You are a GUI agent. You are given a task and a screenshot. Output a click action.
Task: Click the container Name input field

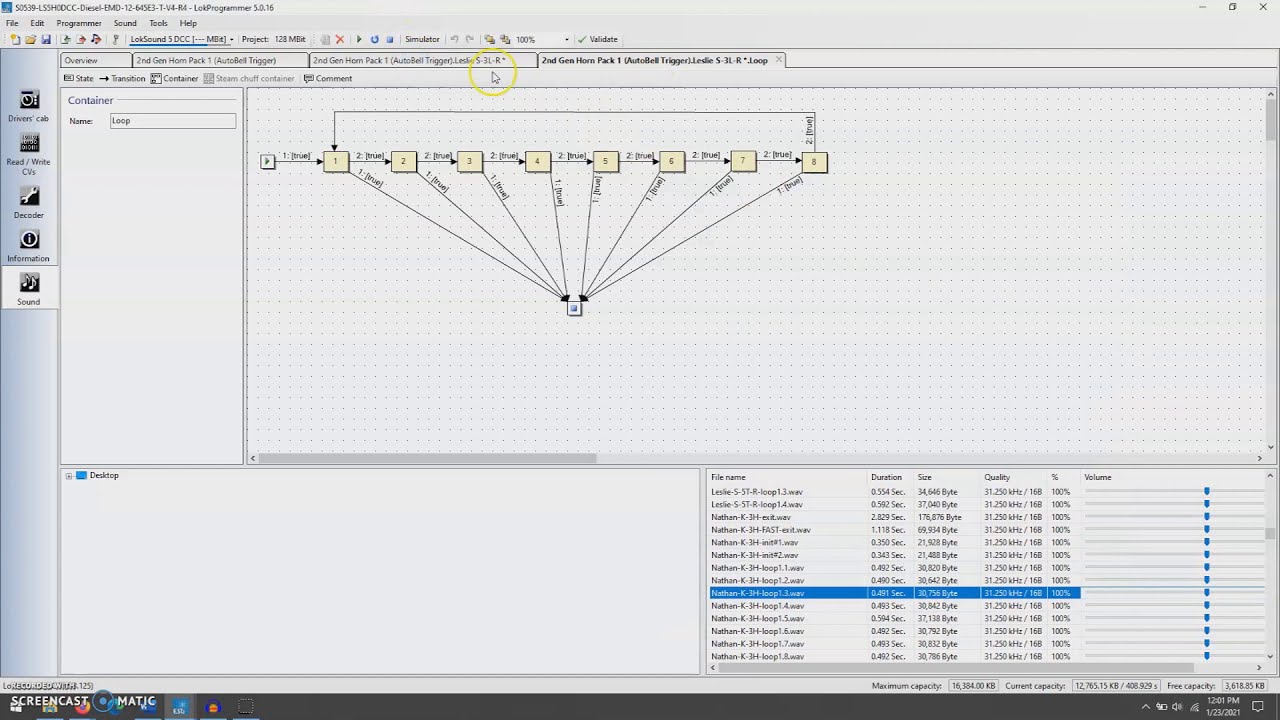(172, 121)
